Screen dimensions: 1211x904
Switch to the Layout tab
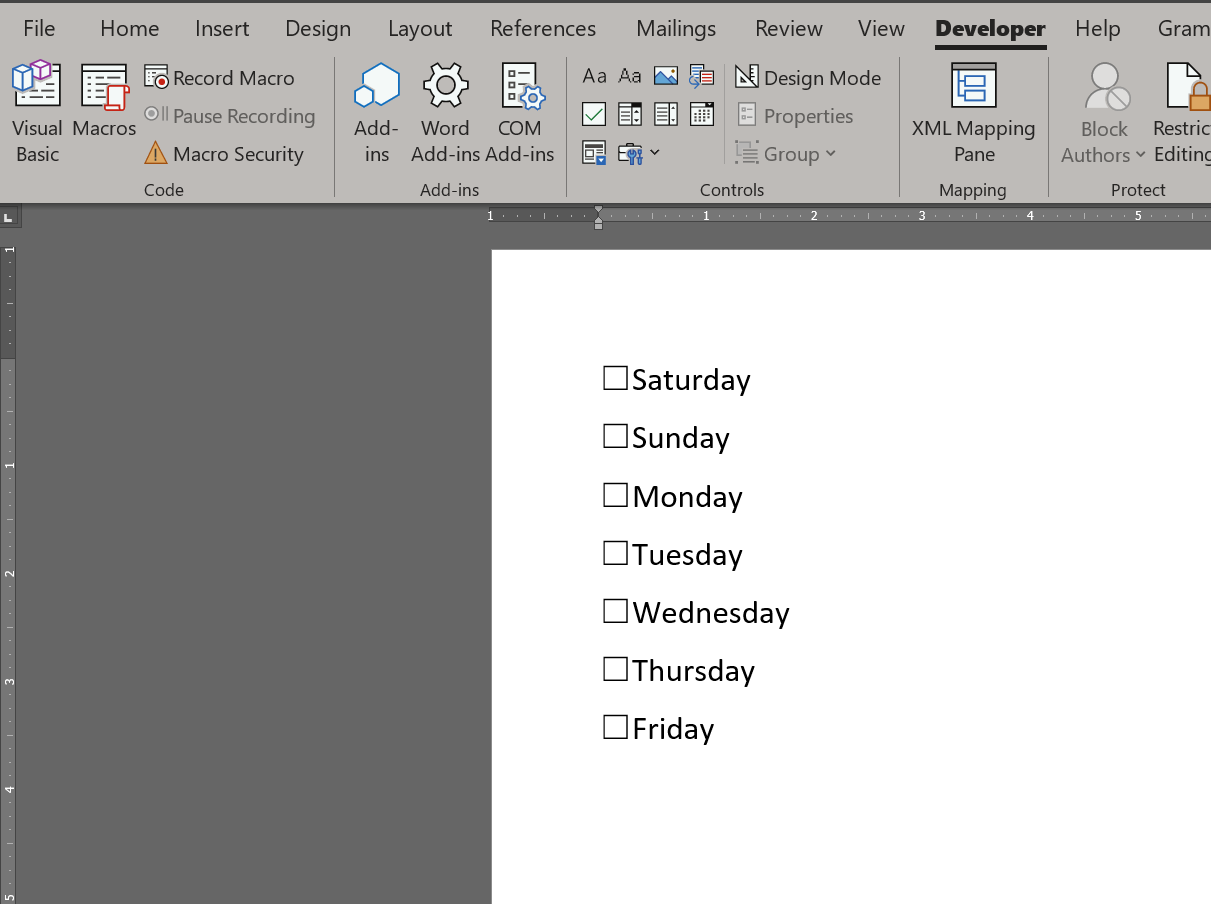420,29
